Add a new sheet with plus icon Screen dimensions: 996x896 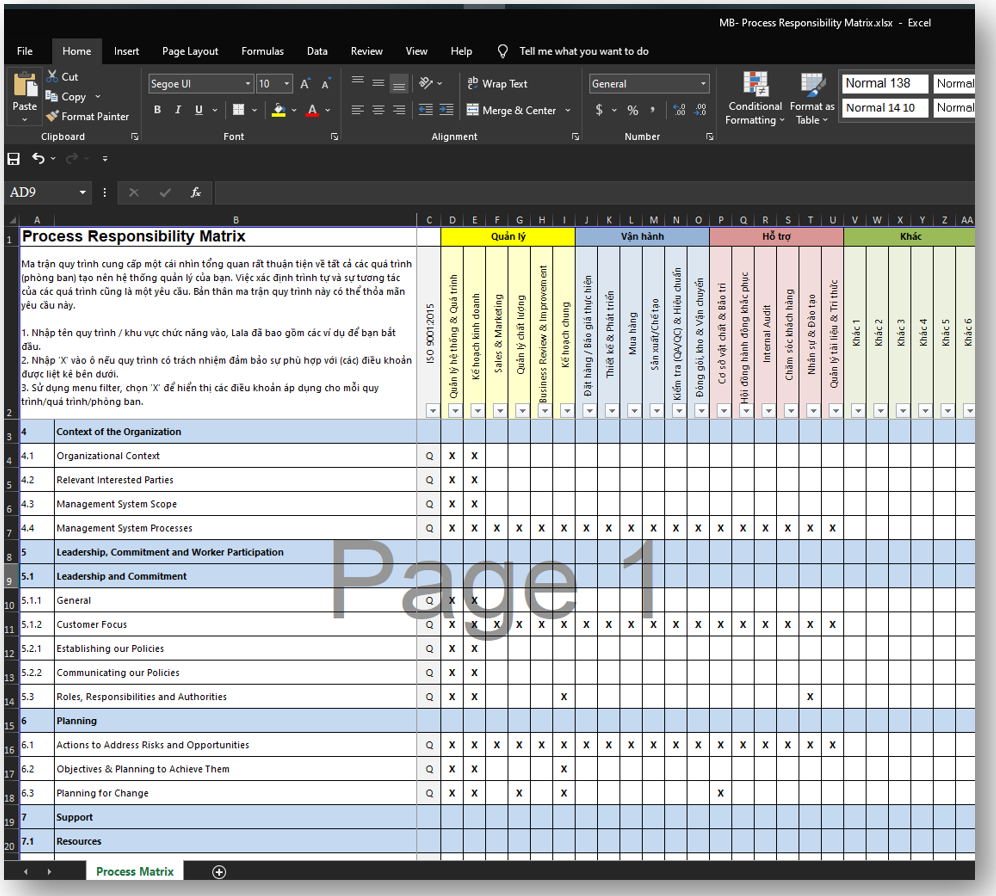click(219, 872)
